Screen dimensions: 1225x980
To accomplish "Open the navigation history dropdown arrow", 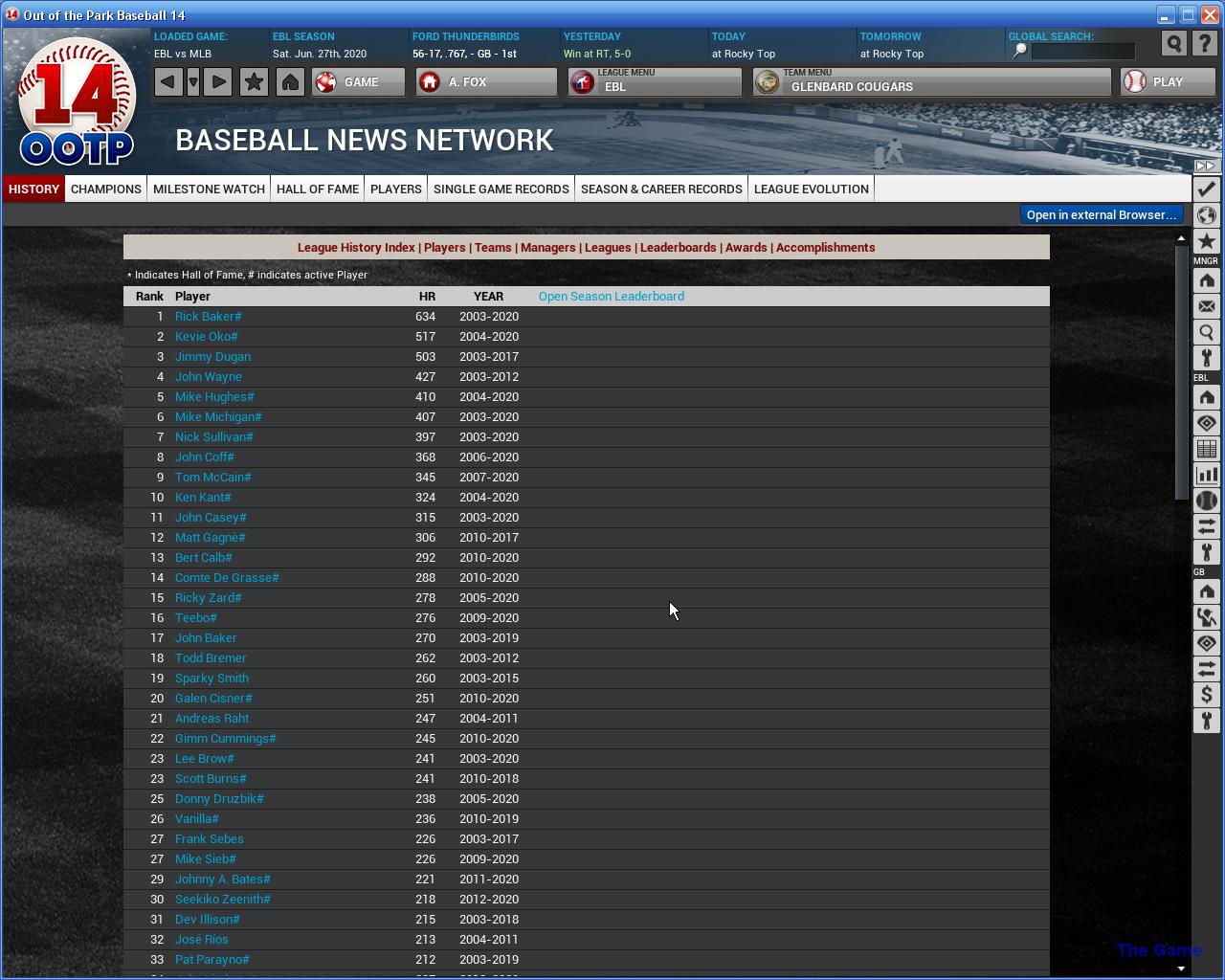I will tap(193, 82).
